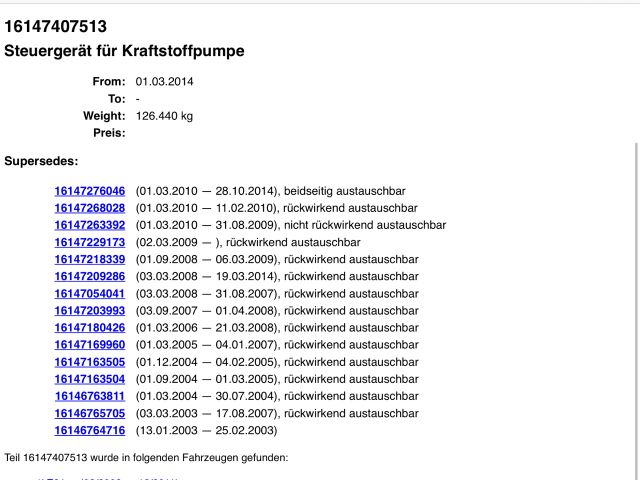Open part 16147163504 details
The width and height of the screenshot is (640, 480).
point(90,379)
